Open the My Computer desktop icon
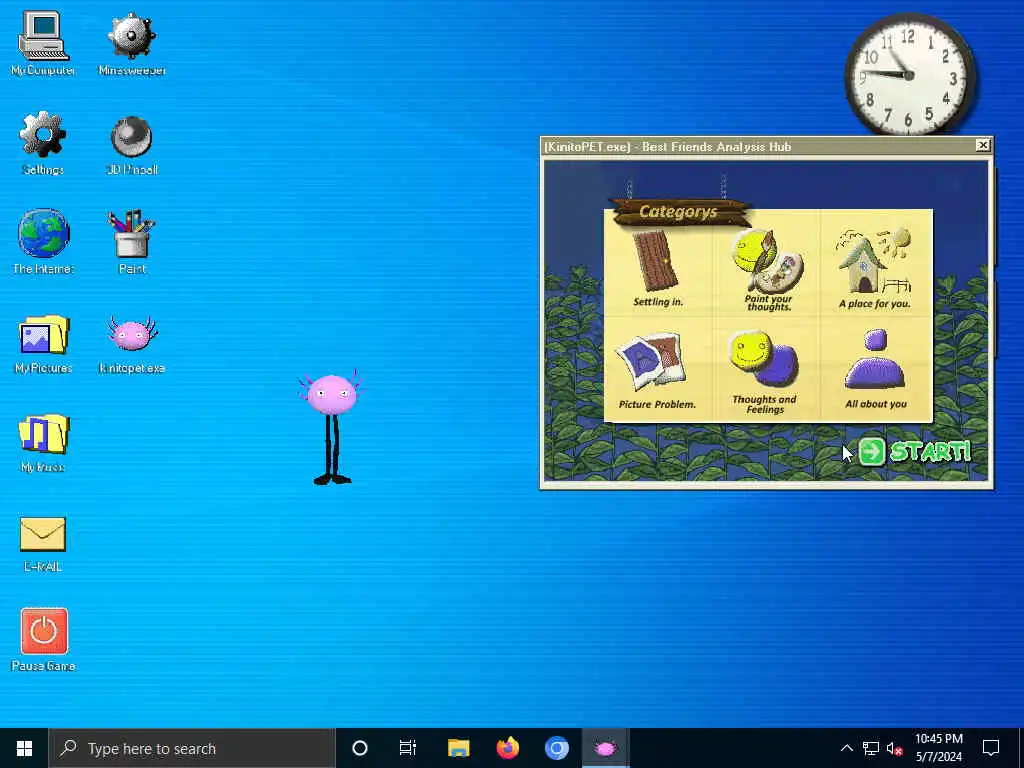Screen dimensions: 1024x768 (x=43, y=43)
